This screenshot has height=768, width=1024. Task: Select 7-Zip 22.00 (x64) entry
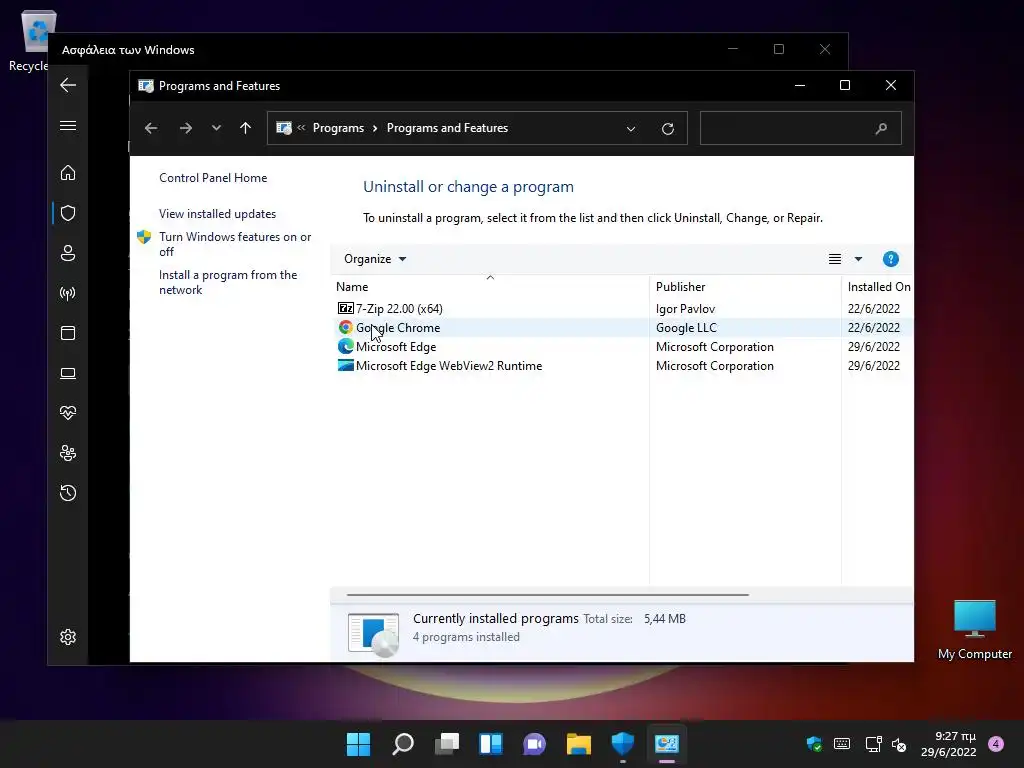click(x=399, y=309)
